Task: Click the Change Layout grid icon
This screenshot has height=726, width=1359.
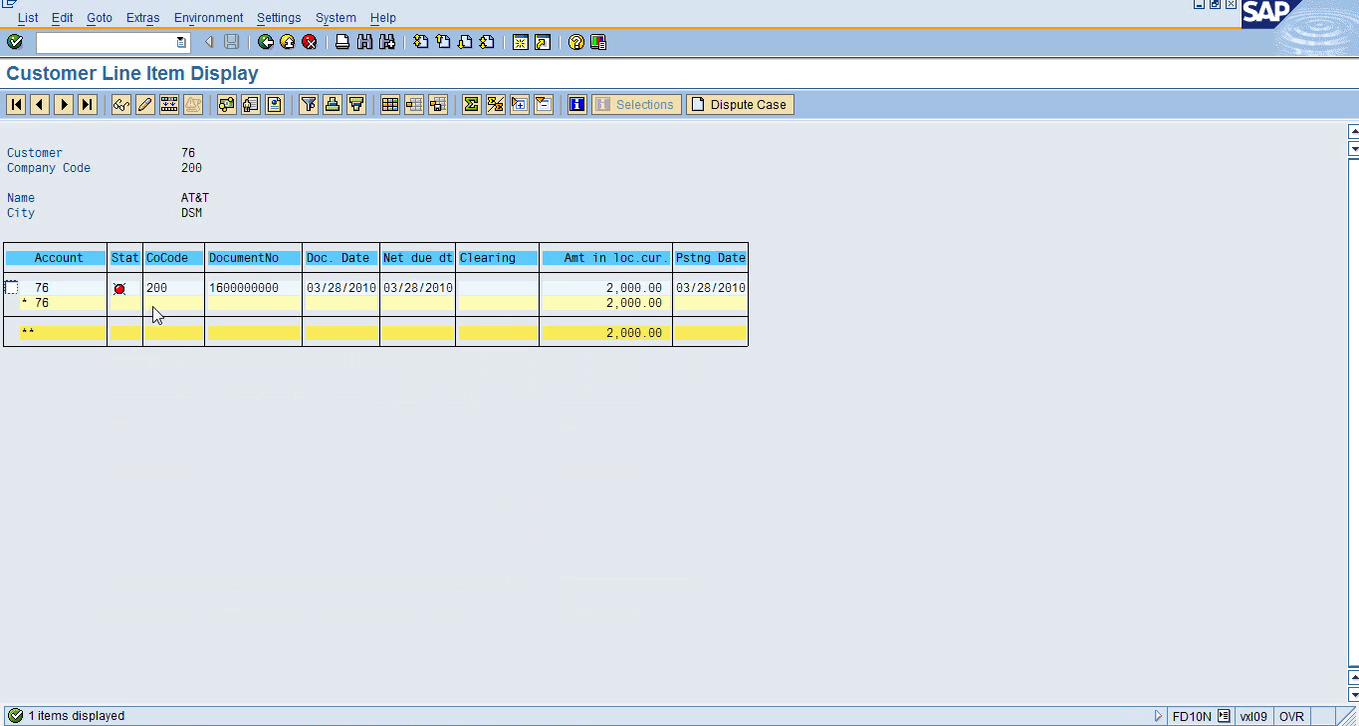Action: coord(390,104)
